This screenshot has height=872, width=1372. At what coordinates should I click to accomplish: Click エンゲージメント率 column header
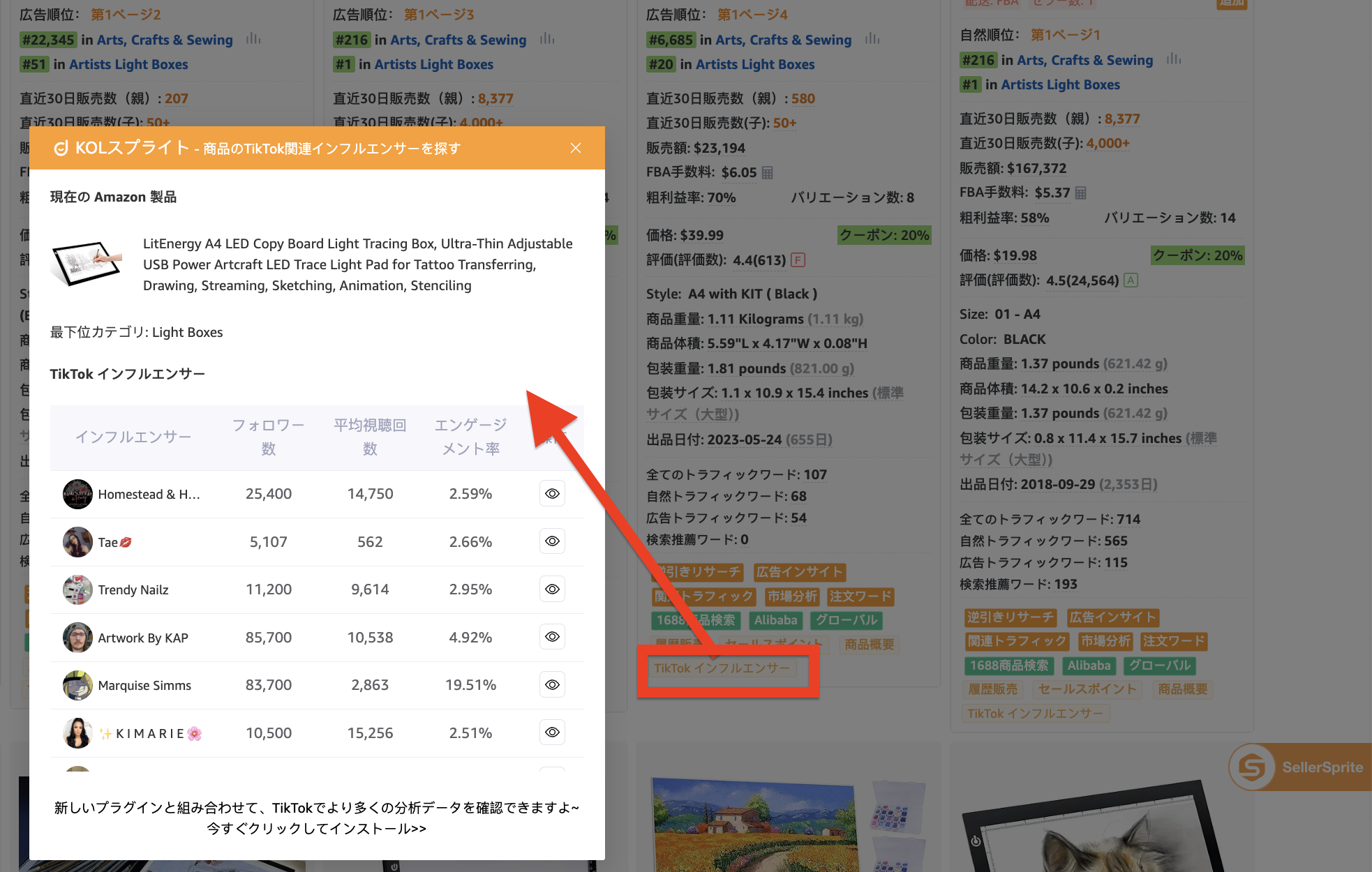(x=471, y=437)
